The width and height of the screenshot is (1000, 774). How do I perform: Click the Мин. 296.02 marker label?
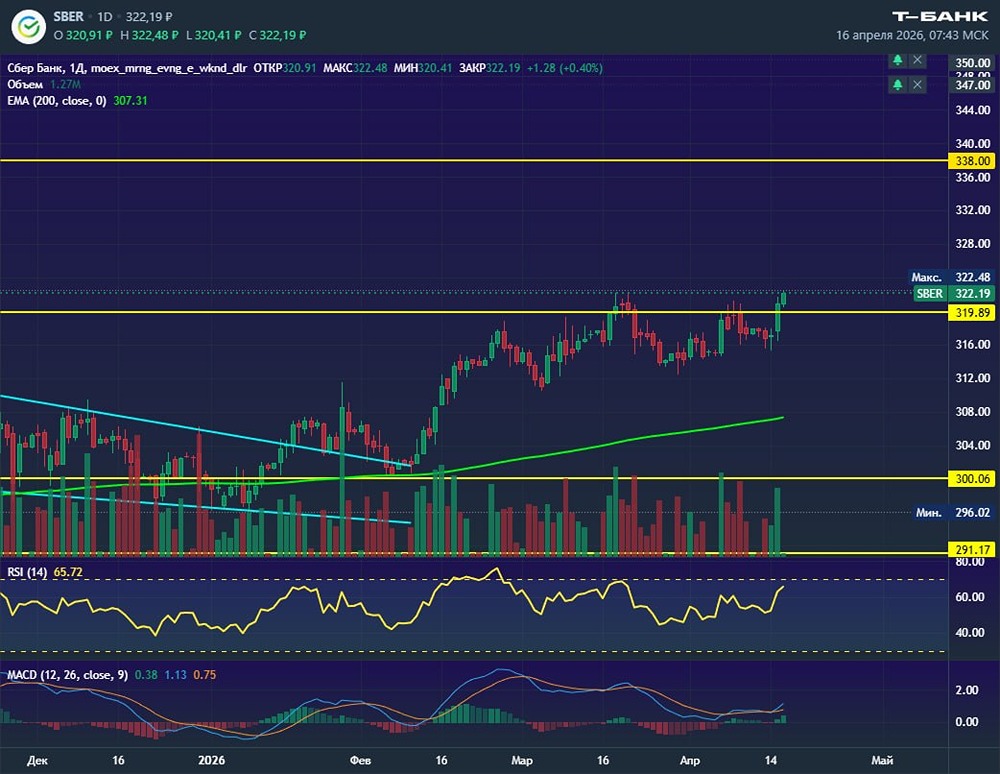[926, 512]
